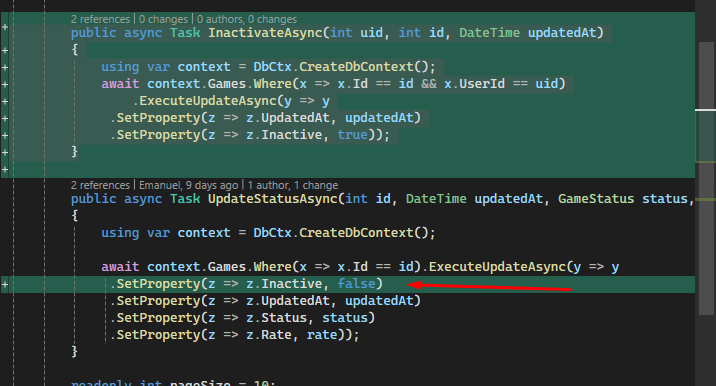Click the "0 changes" CodeLens link

point(163,19)
